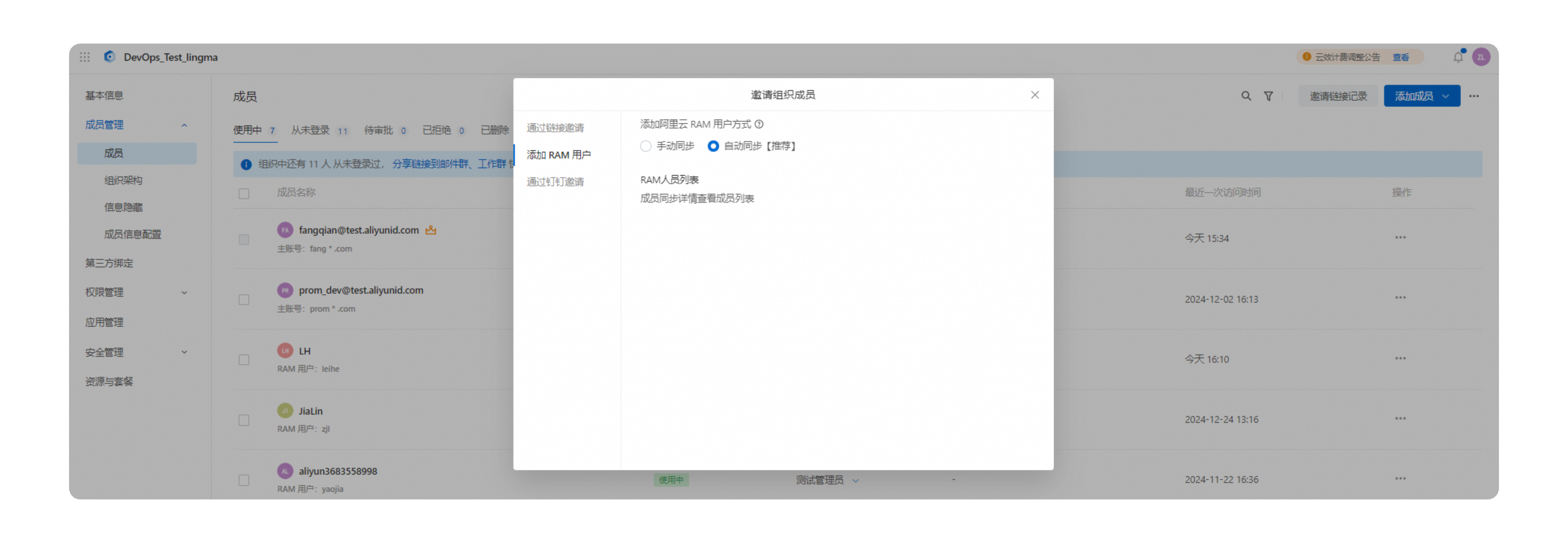Expand the 安全管理 section
Screen dimensions: 1568x543
184,352
